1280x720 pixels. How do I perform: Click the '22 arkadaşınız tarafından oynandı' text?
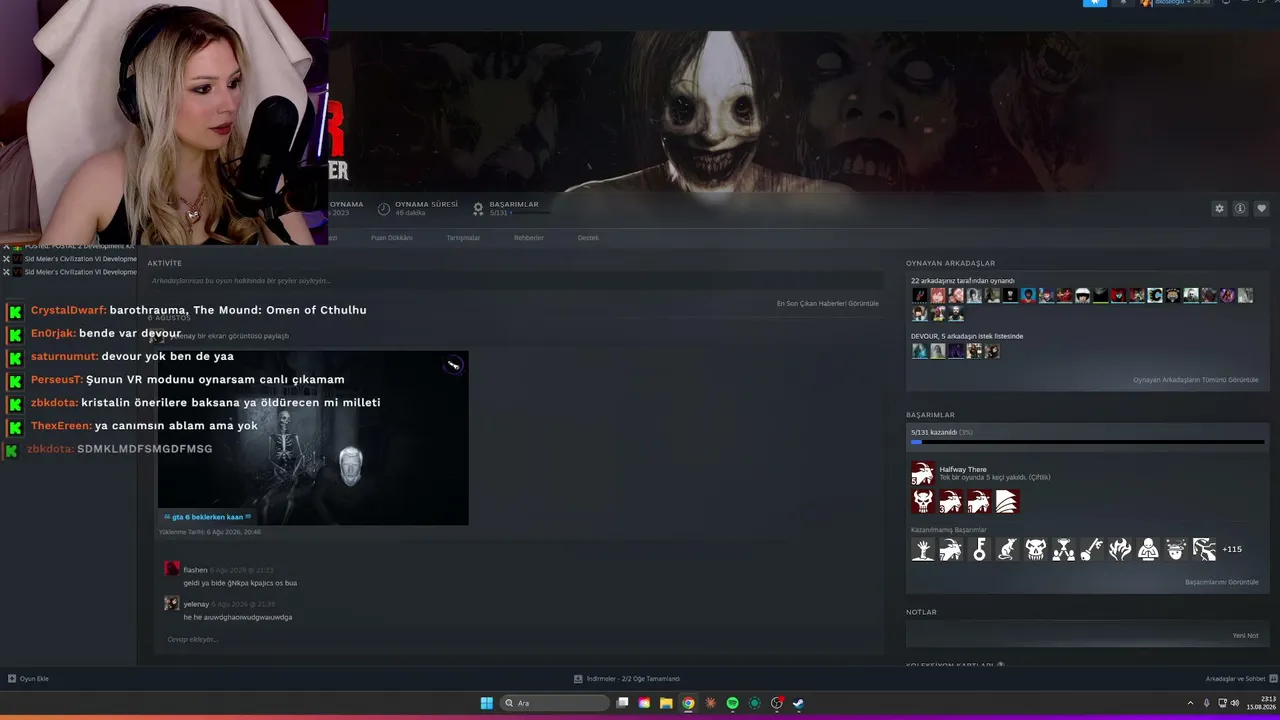tap(963, 281)
